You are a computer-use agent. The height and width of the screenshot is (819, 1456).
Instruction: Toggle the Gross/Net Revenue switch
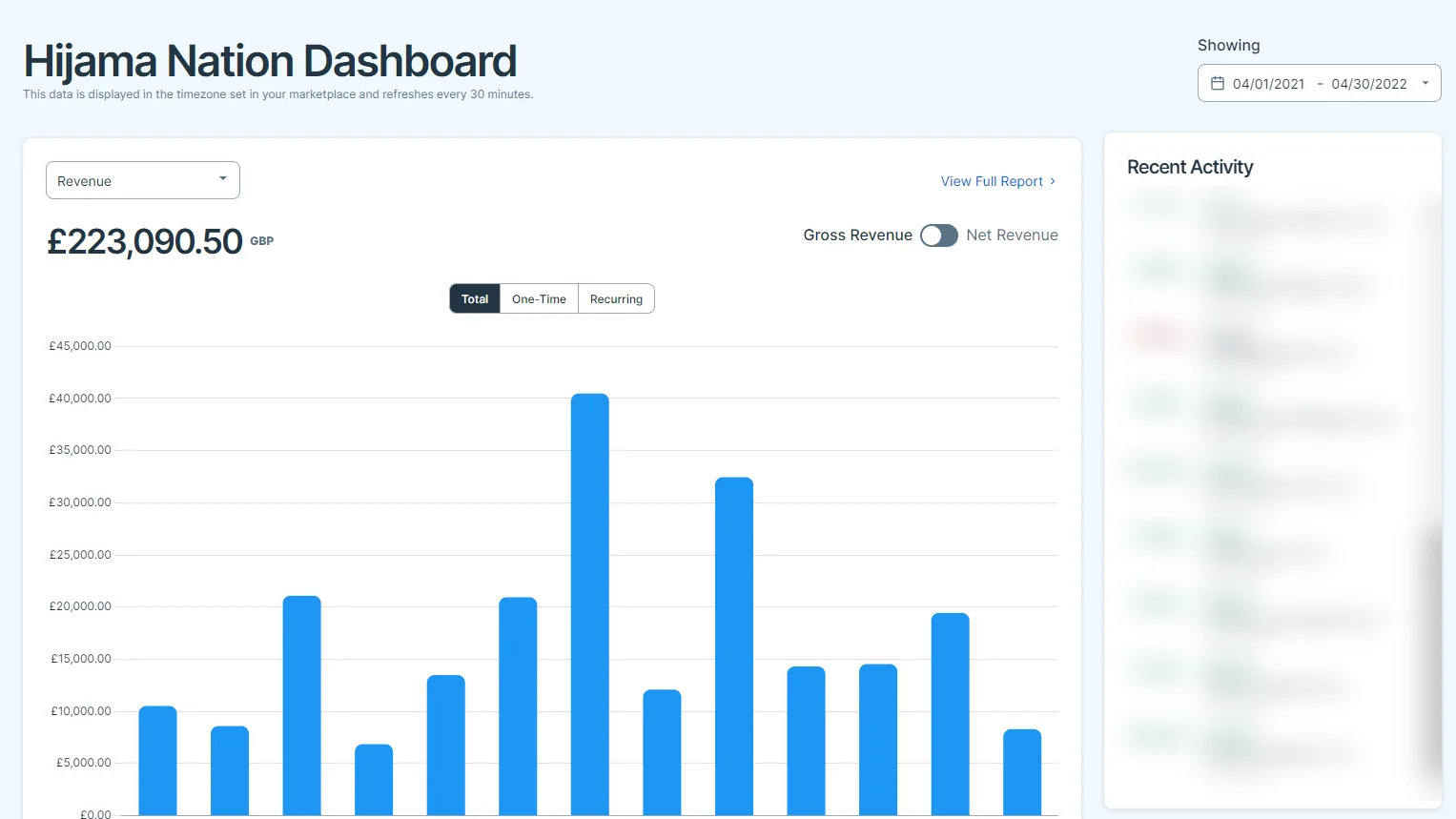click(939, 235)
